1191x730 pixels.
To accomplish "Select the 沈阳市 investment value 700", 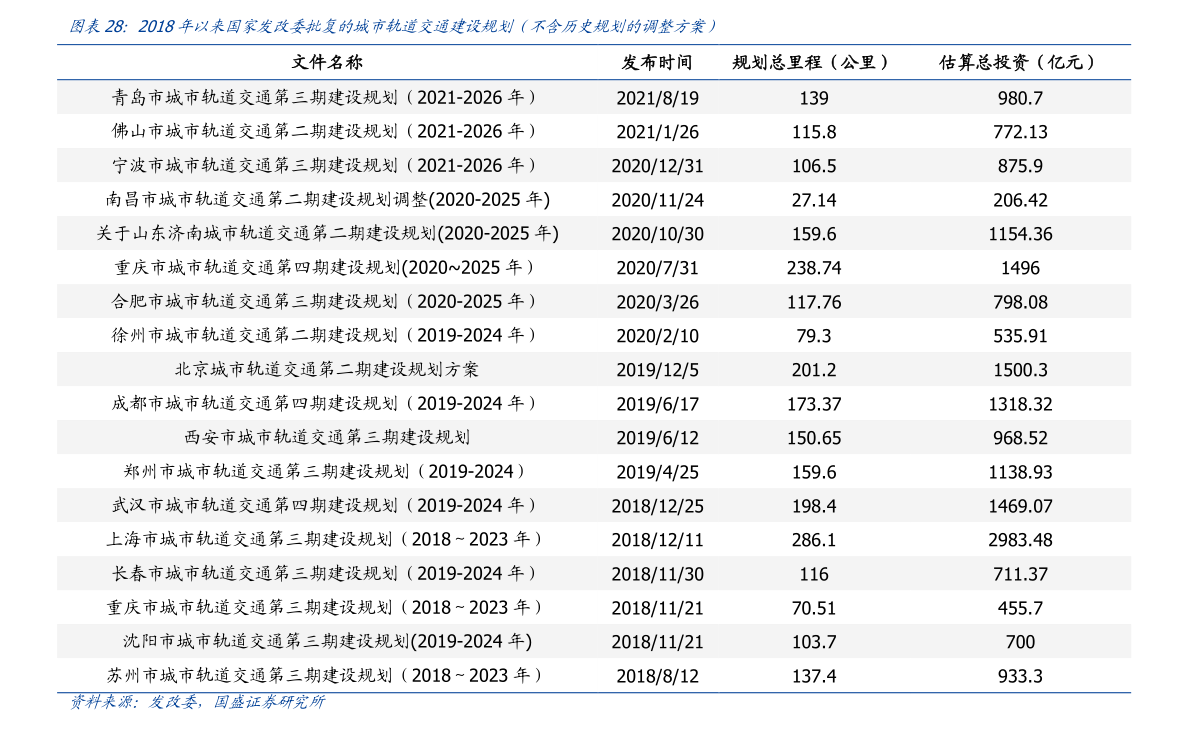I will pos(1020,642).
